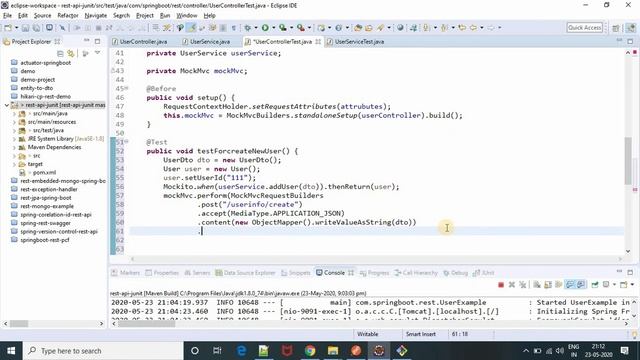640x360 pixels.
Task: Open the Debug dropdown arrow
Action: 256,28
